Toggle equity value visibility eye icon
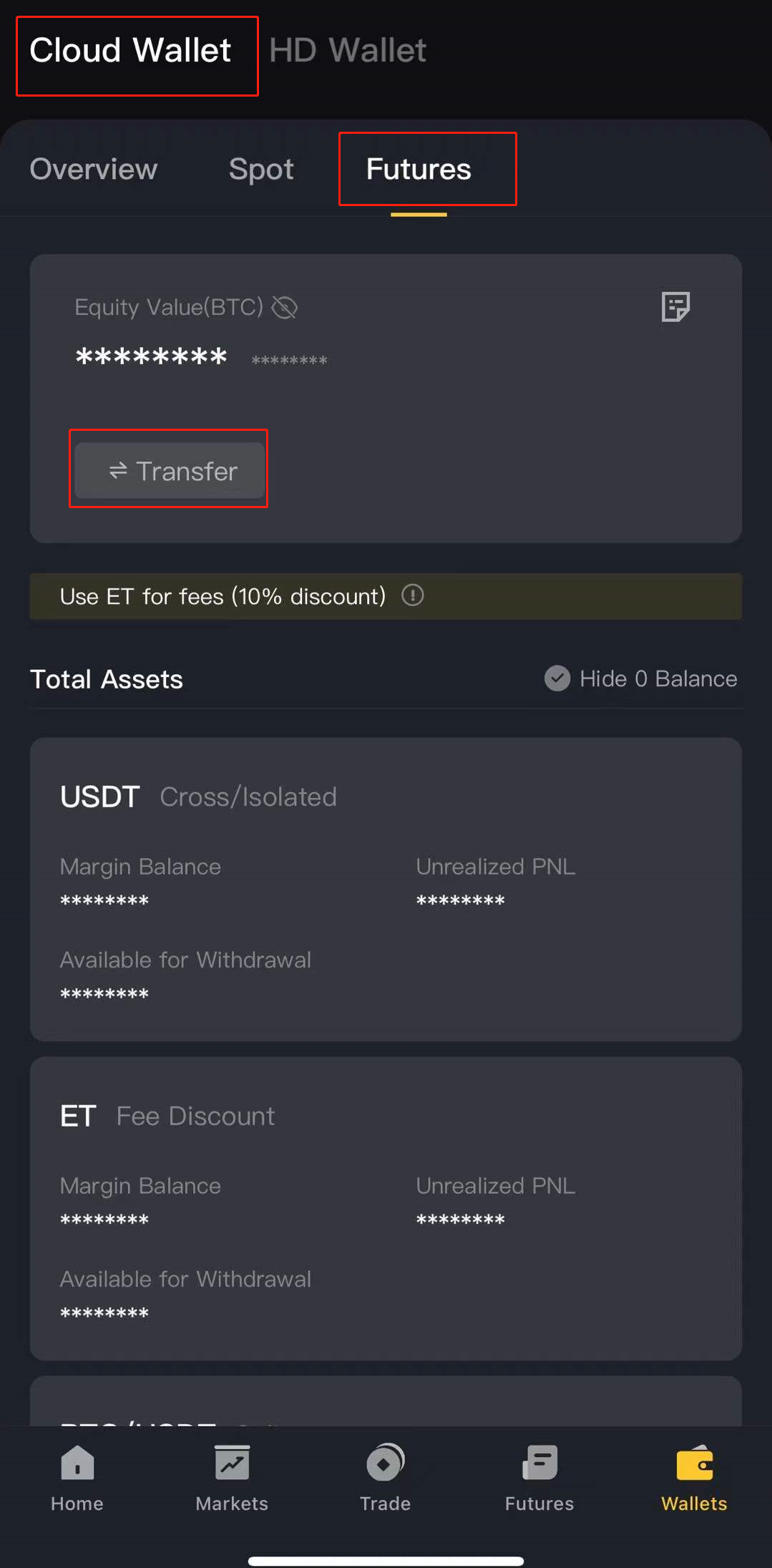 (284, 308)
